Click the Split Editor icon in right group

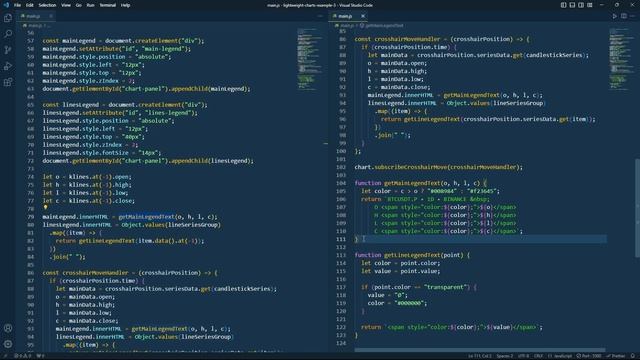pos(624,16)
